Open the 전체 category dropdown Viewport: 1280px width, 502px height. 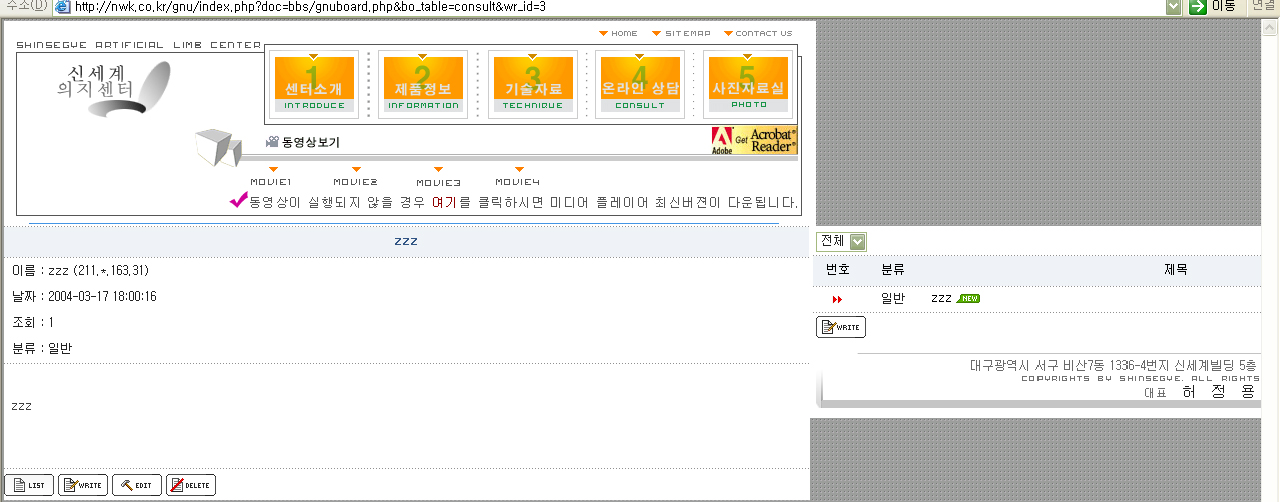click(x=842, y=241)
